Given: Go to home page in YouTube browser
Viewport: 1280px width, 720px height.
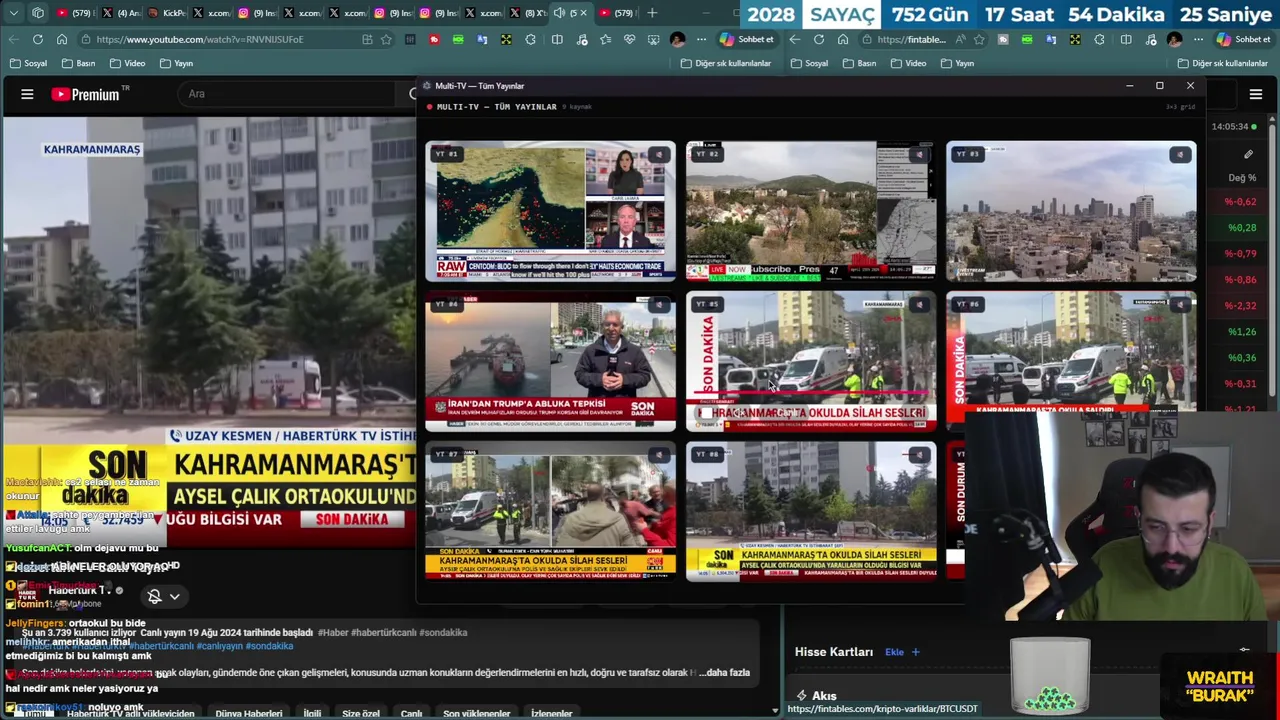Looking at the screenshot, I should pos(61,39).
